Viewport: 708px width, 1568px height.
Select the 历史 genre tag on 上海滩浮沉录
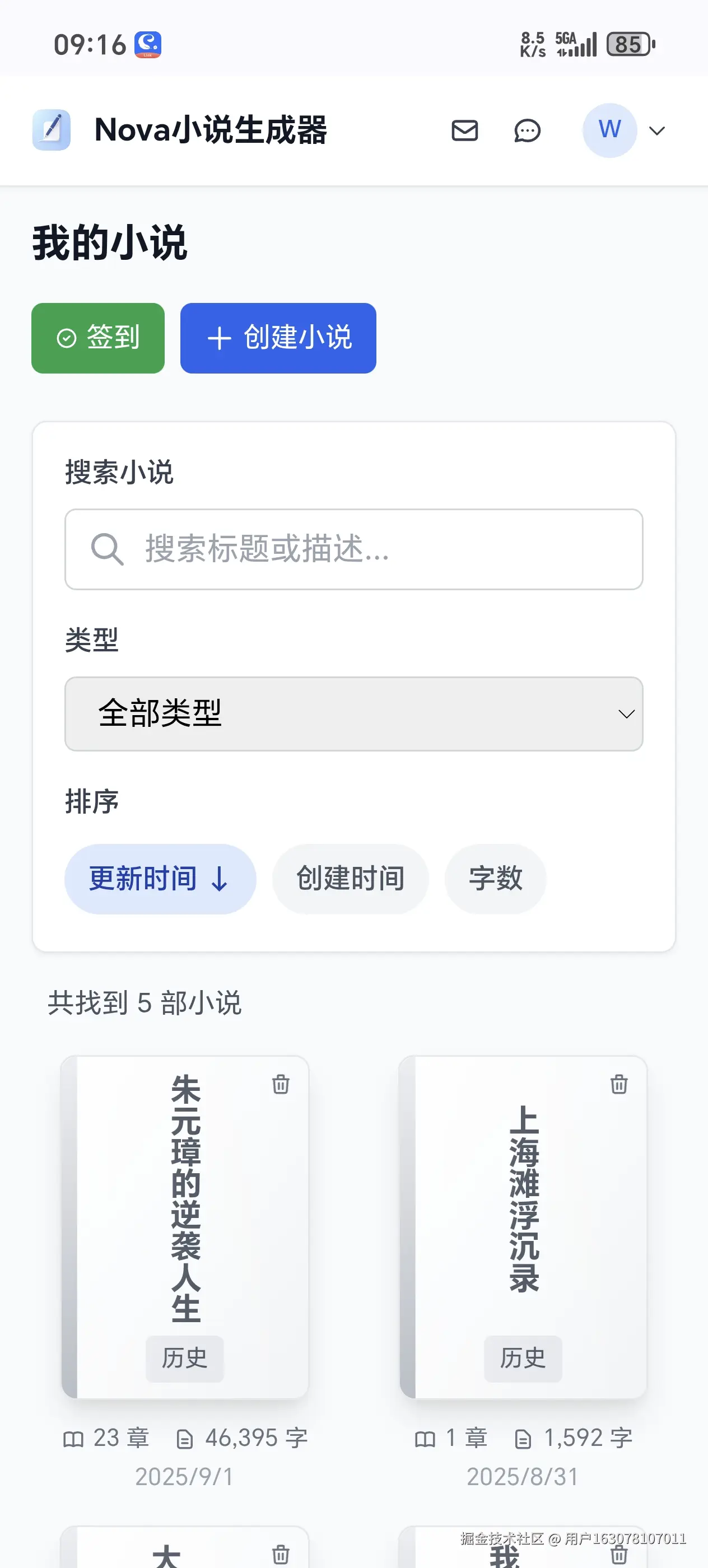point(523,1359)
